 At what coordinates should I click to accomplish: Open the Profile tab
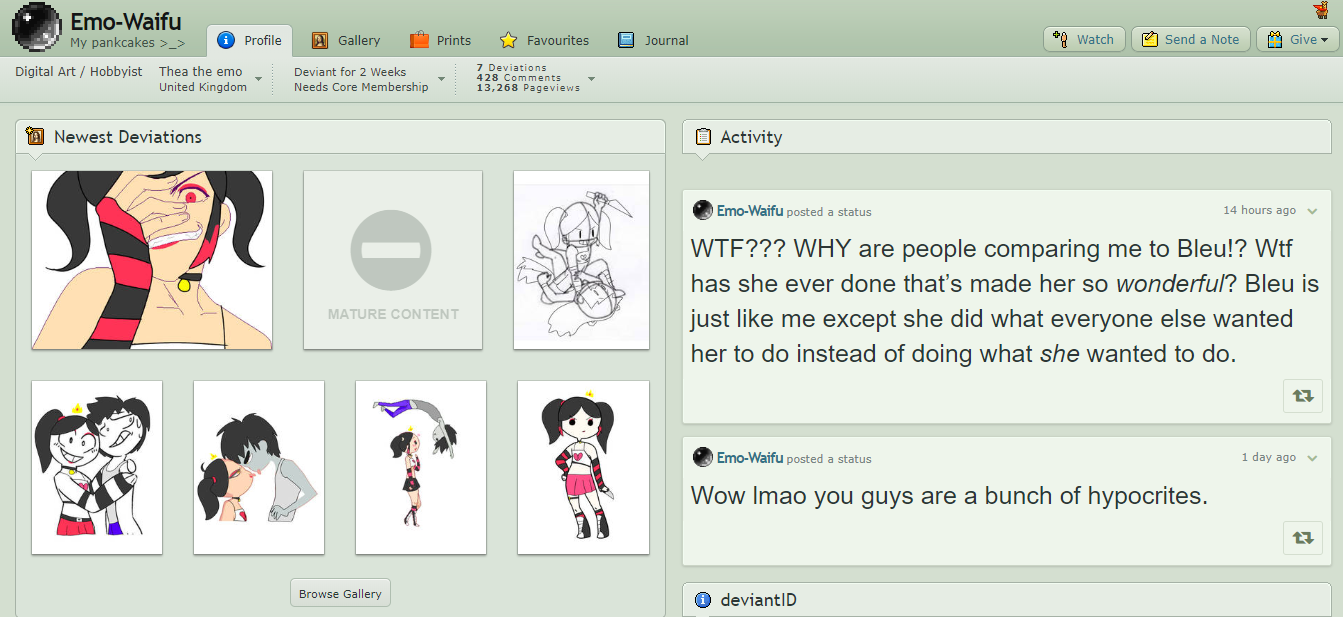(250, 40)
